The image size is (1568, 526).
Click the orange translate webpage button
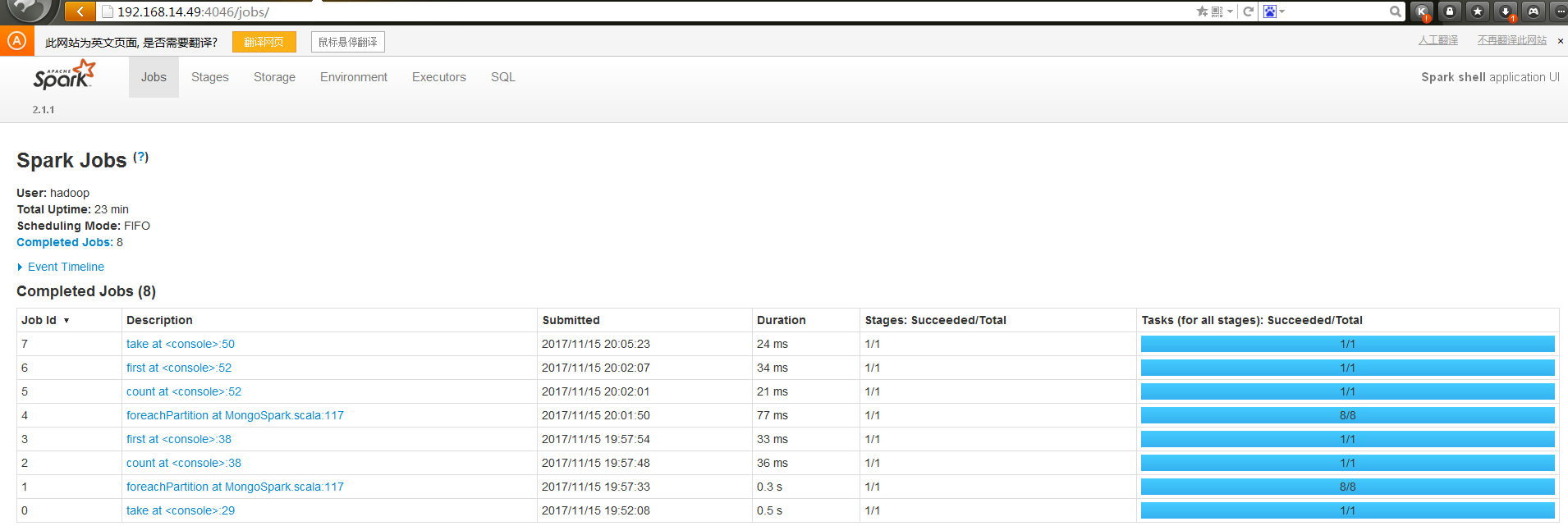click(264, 42)
